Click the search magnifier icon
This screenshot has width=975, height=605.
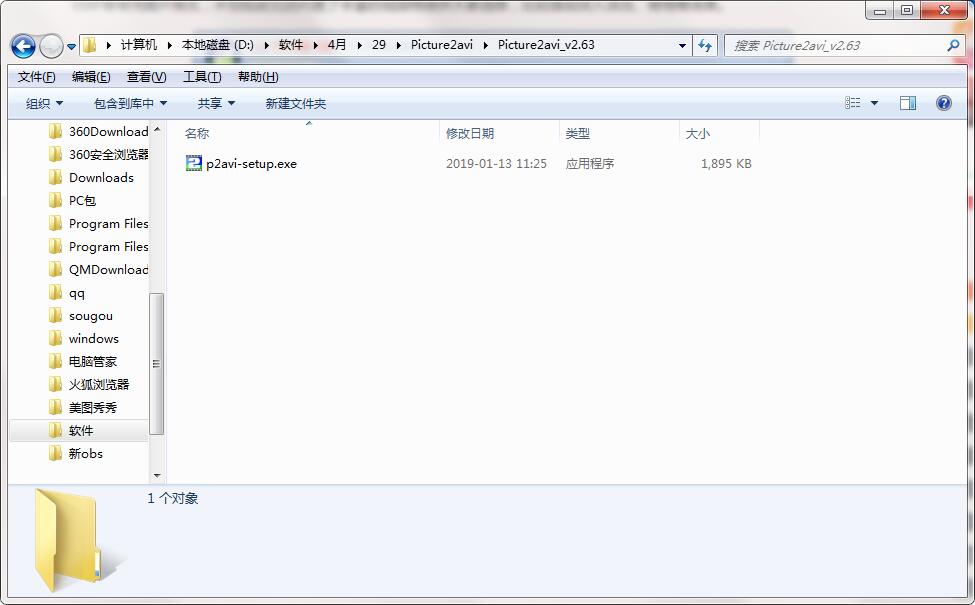click(953, 45)
